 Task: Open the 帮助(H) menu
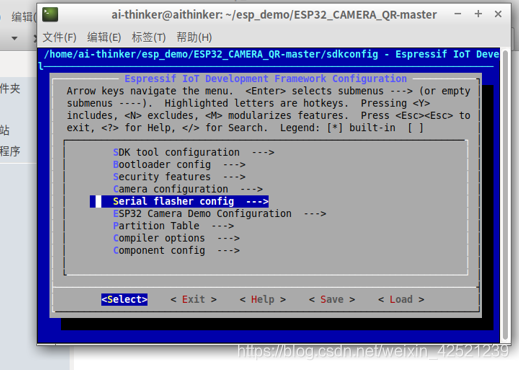[194, 37]
